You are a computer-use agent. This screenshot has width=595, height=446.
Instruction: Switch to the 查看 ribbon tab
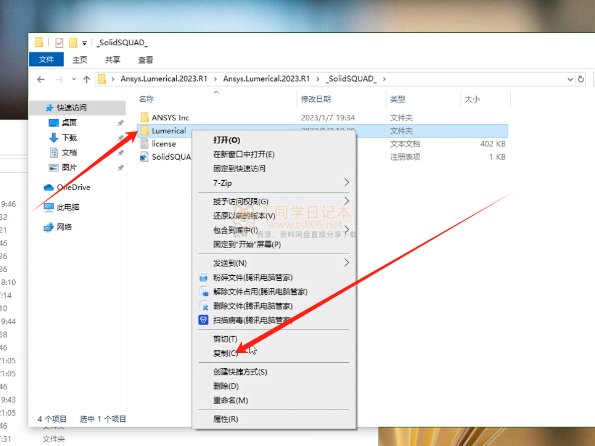145,60
